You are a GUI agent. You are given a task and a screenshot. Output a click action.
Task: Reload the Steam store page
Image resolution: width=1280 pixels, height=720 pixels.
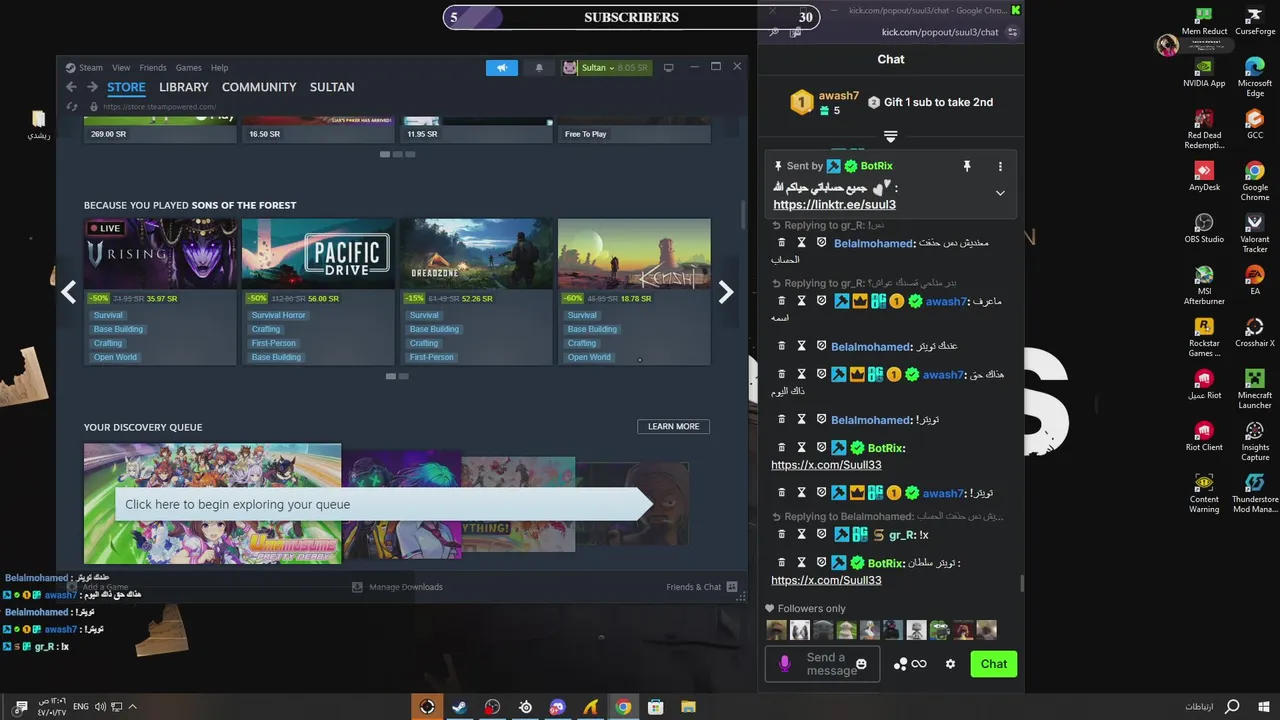[72, 107]
